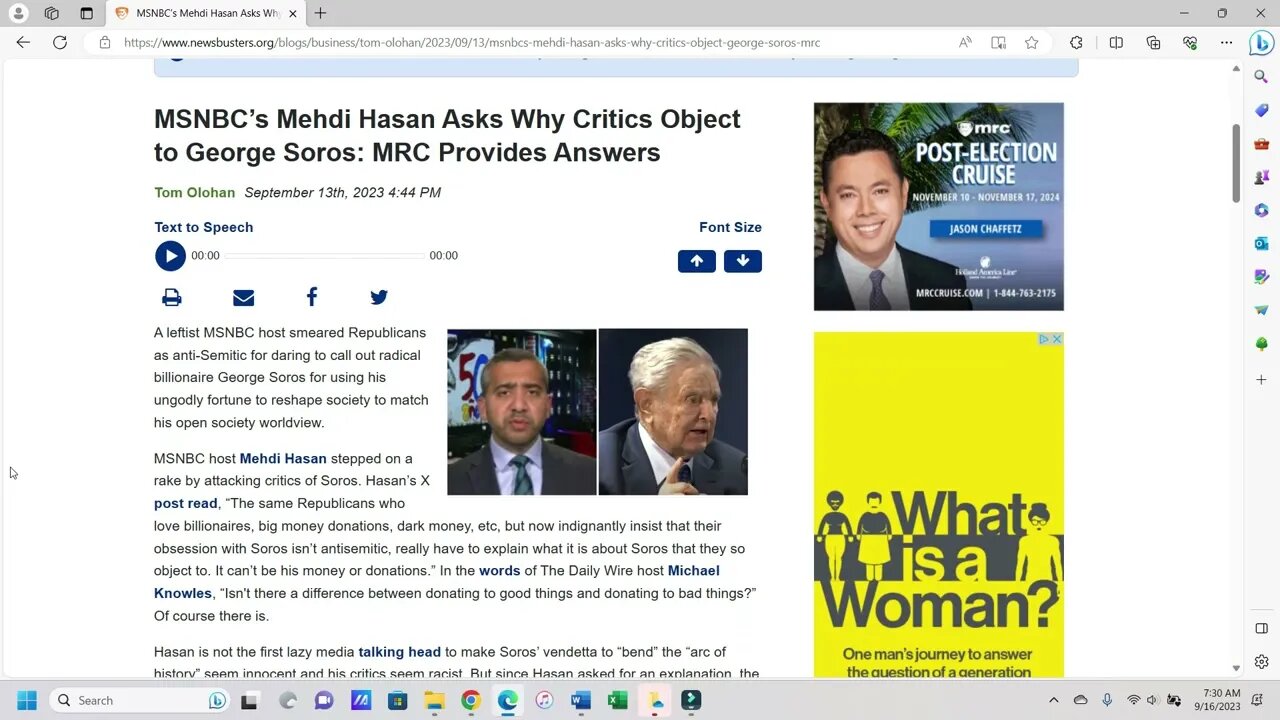Share article on Facebook icon

pos(312,297)
